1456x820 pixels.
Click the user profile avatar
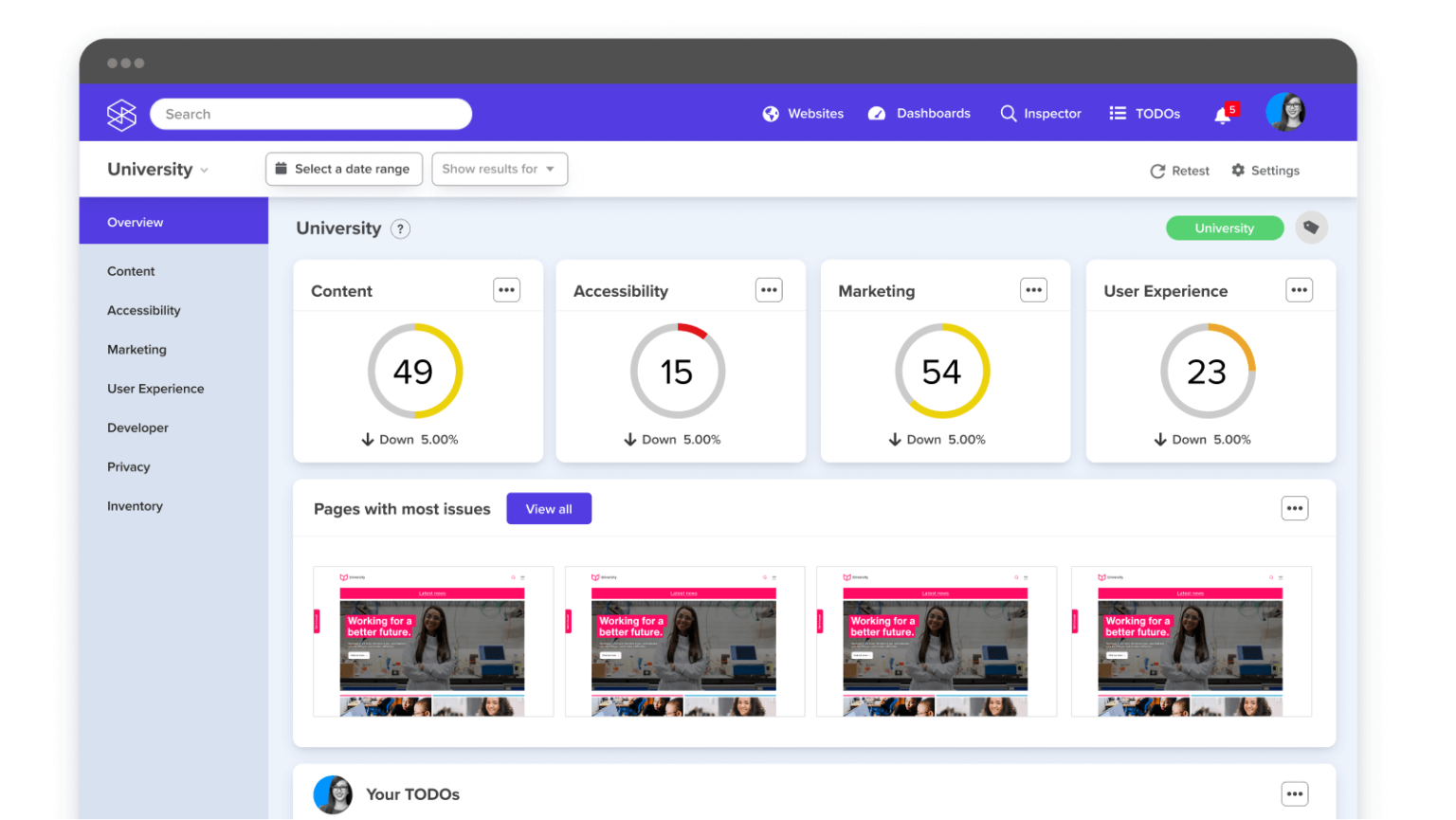(1285, 113)
